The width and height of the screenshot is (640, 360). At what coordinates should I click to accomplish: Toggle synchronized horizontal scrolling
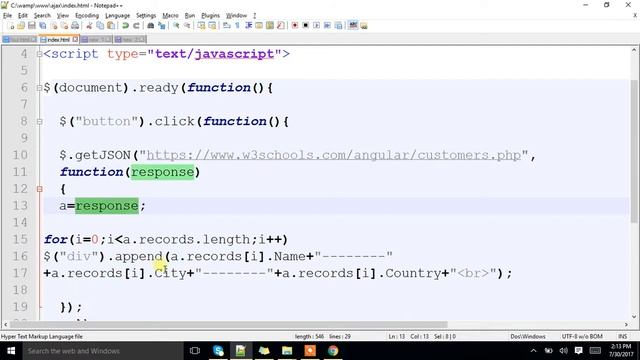click(212, 26)
